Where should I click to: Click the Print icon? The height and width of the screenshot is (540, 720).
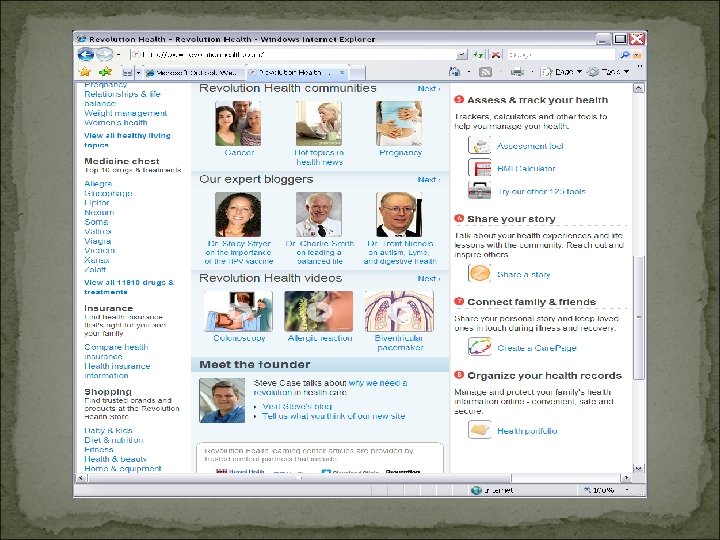click(518, 72)
